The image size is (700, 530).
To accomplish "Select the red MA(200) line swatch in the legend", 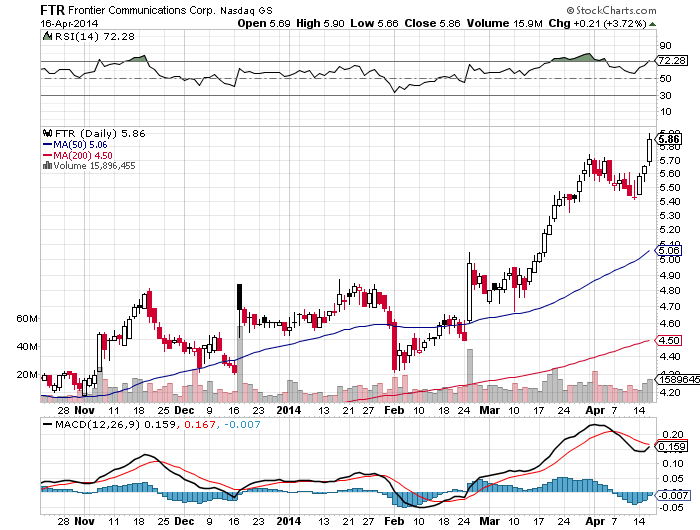I will [47, 155].
